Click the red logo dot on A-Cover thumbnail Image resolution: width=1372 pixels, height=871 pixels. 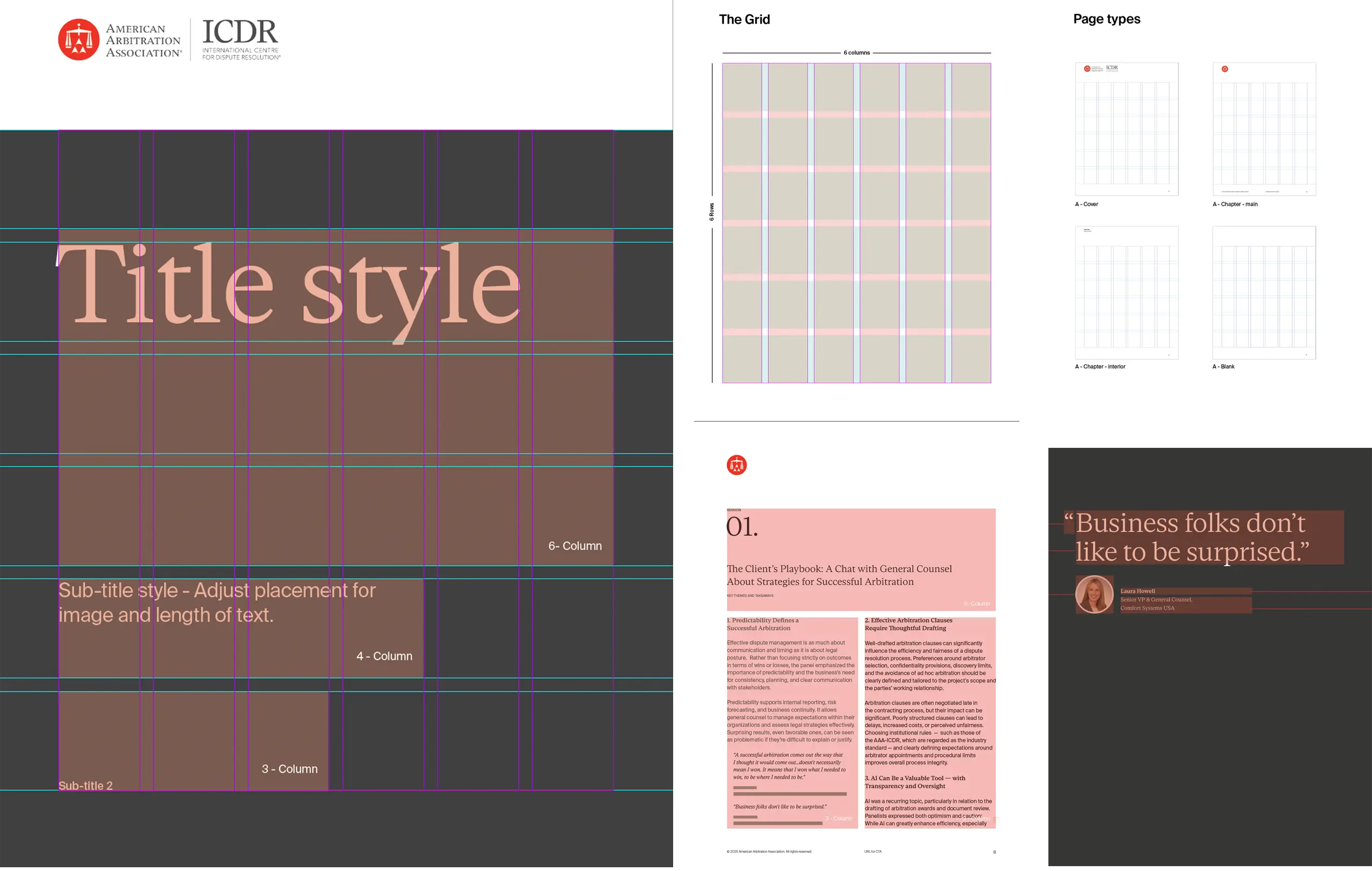(x=1087, y=68)
